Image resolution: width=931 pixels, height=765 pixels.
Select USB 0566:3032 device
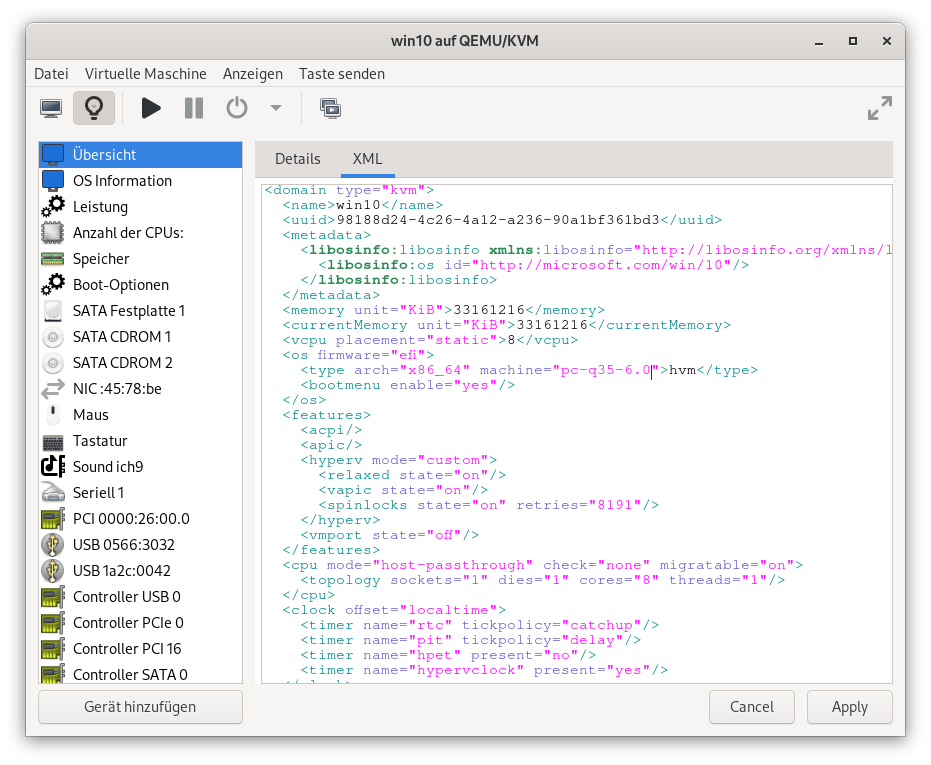click(141, 545)
